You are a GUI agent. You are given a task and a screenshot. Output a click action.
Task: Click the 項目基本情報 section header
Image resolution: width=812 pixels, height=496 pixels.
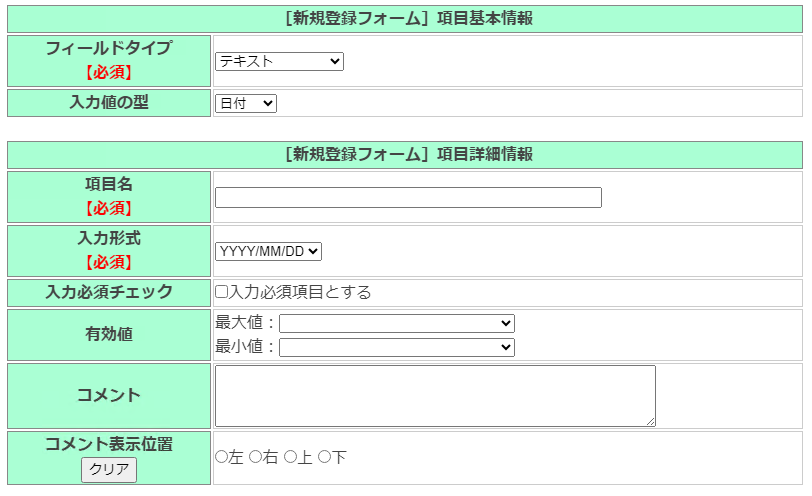(x=408, y=18)
